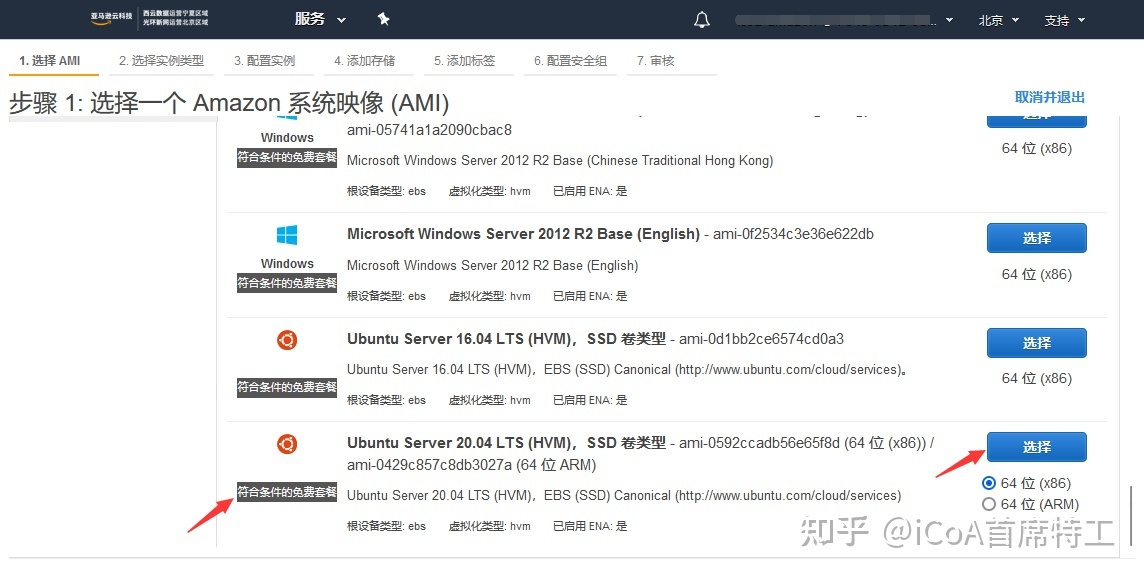1144x577 pixels.
Task: Open the notifications bell
Action: point(701,20)
